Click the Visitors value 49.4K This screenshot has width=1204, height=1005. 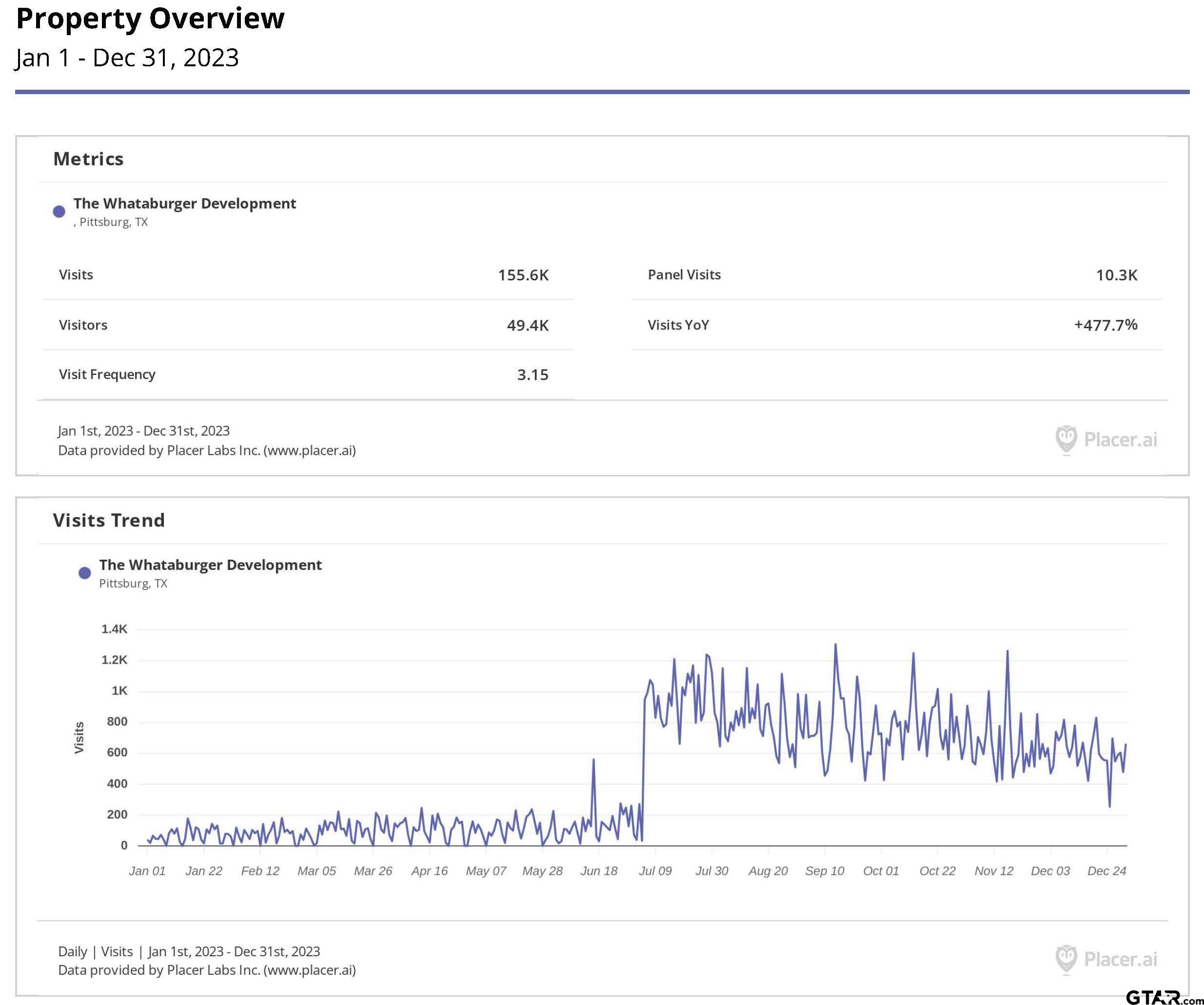click(x=528, y=325)
